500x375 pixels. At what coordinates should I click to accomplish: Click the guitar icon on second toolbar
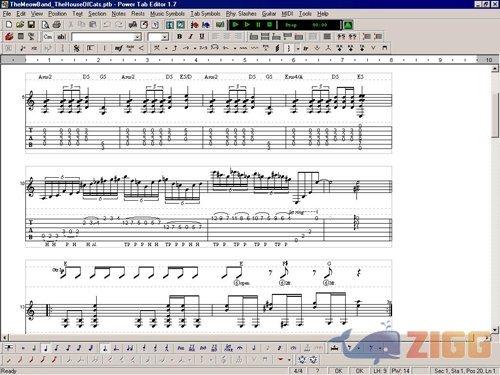pos(9,37)
